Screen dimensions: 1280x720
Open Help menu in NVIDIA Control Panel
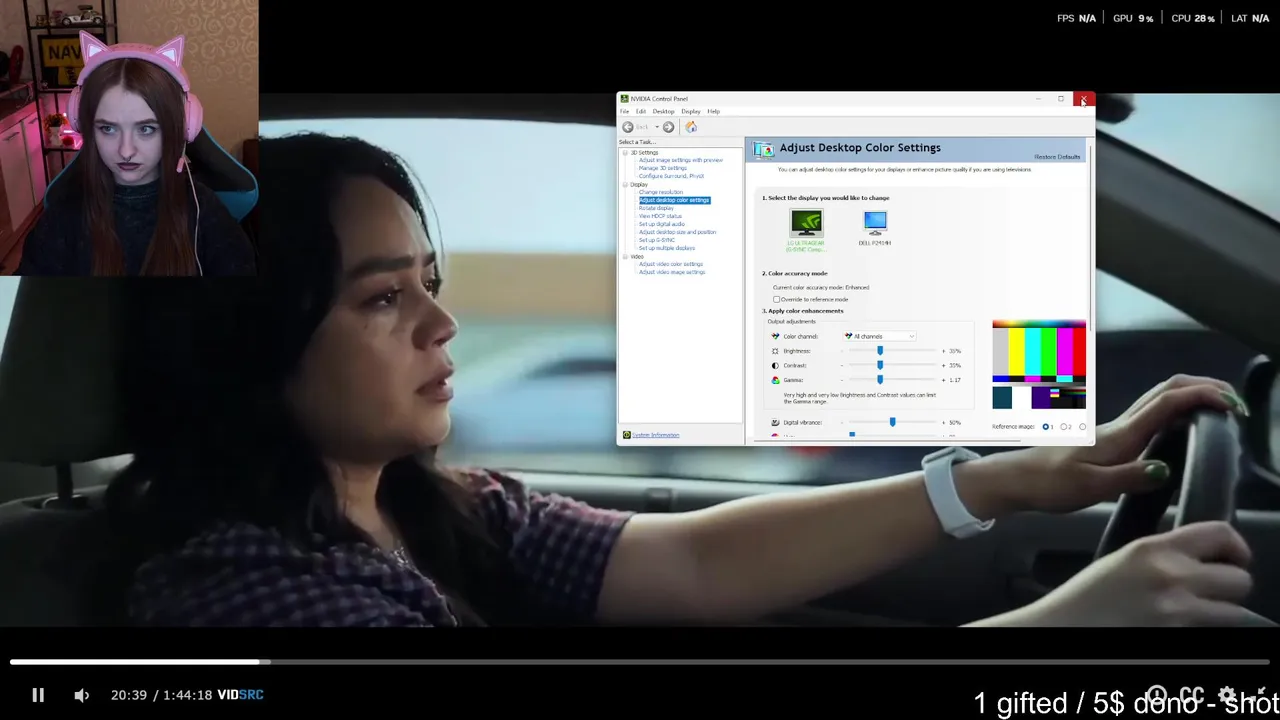[x=714, y=111]
